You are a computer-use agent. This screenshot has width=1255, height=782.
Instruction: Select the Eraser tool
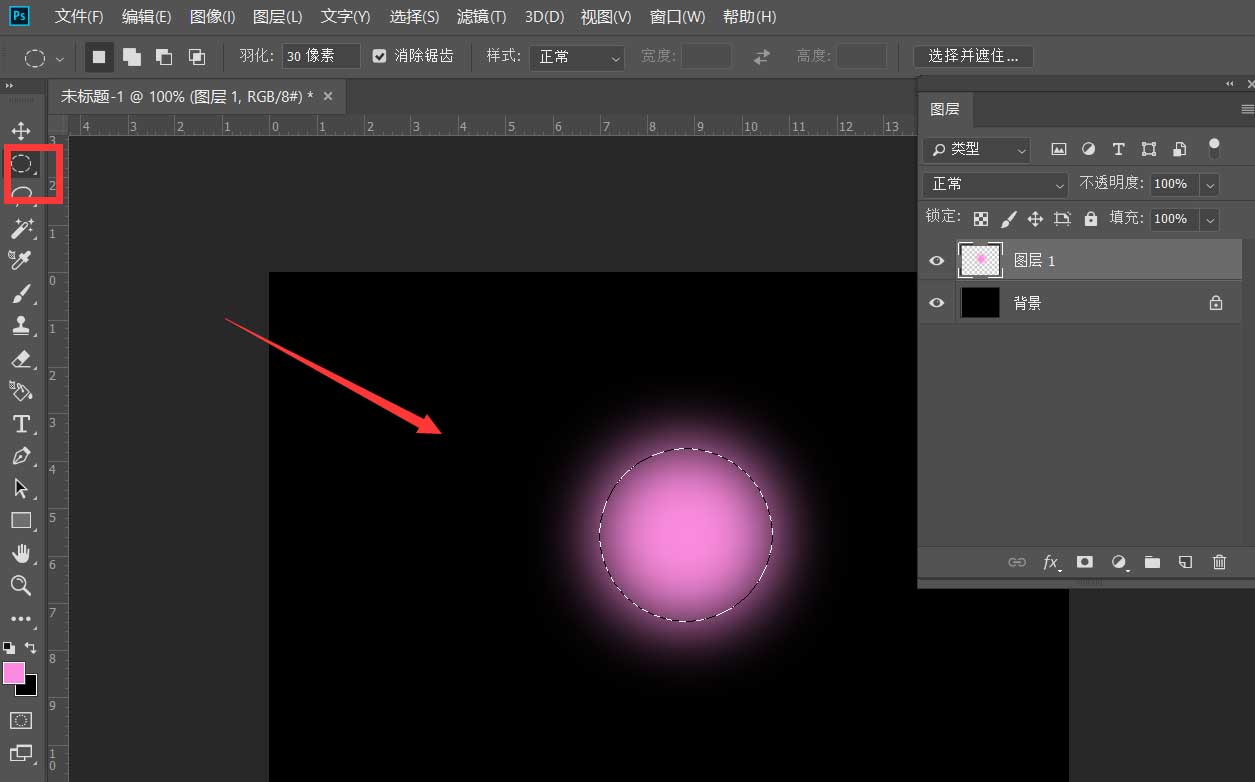coord(21,358)
